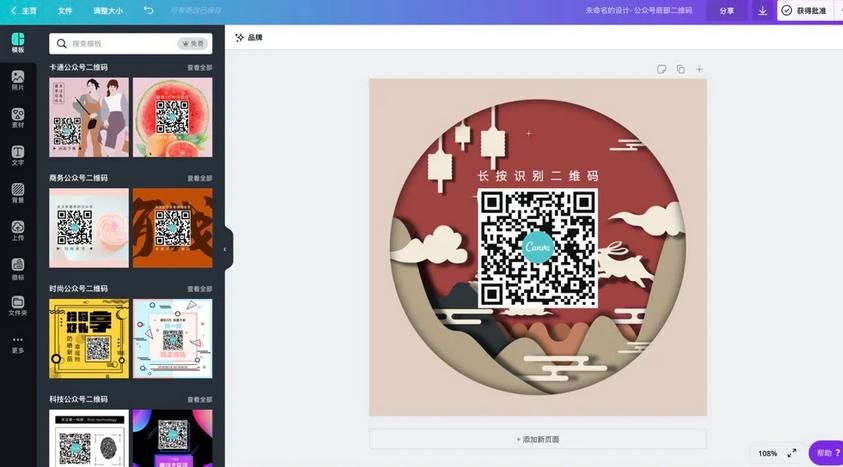Select the yellow bold-text fashion QR template
The width and height of the screenshot is (843, 467).
click(89, 339)
